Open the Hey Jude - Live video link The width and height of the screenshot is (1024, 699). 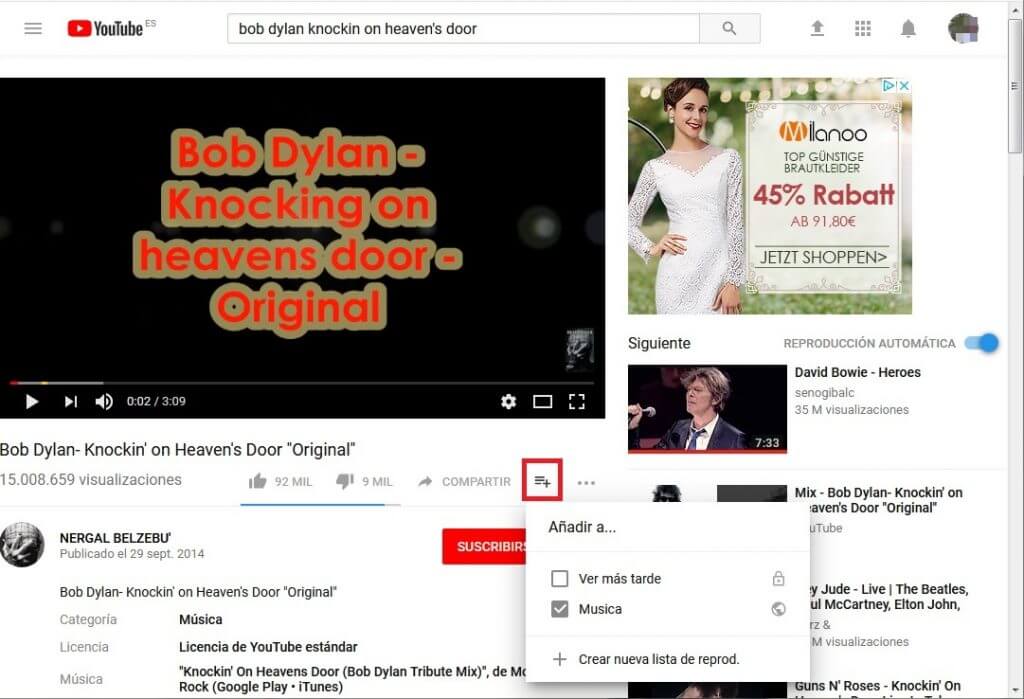point(888,596)
